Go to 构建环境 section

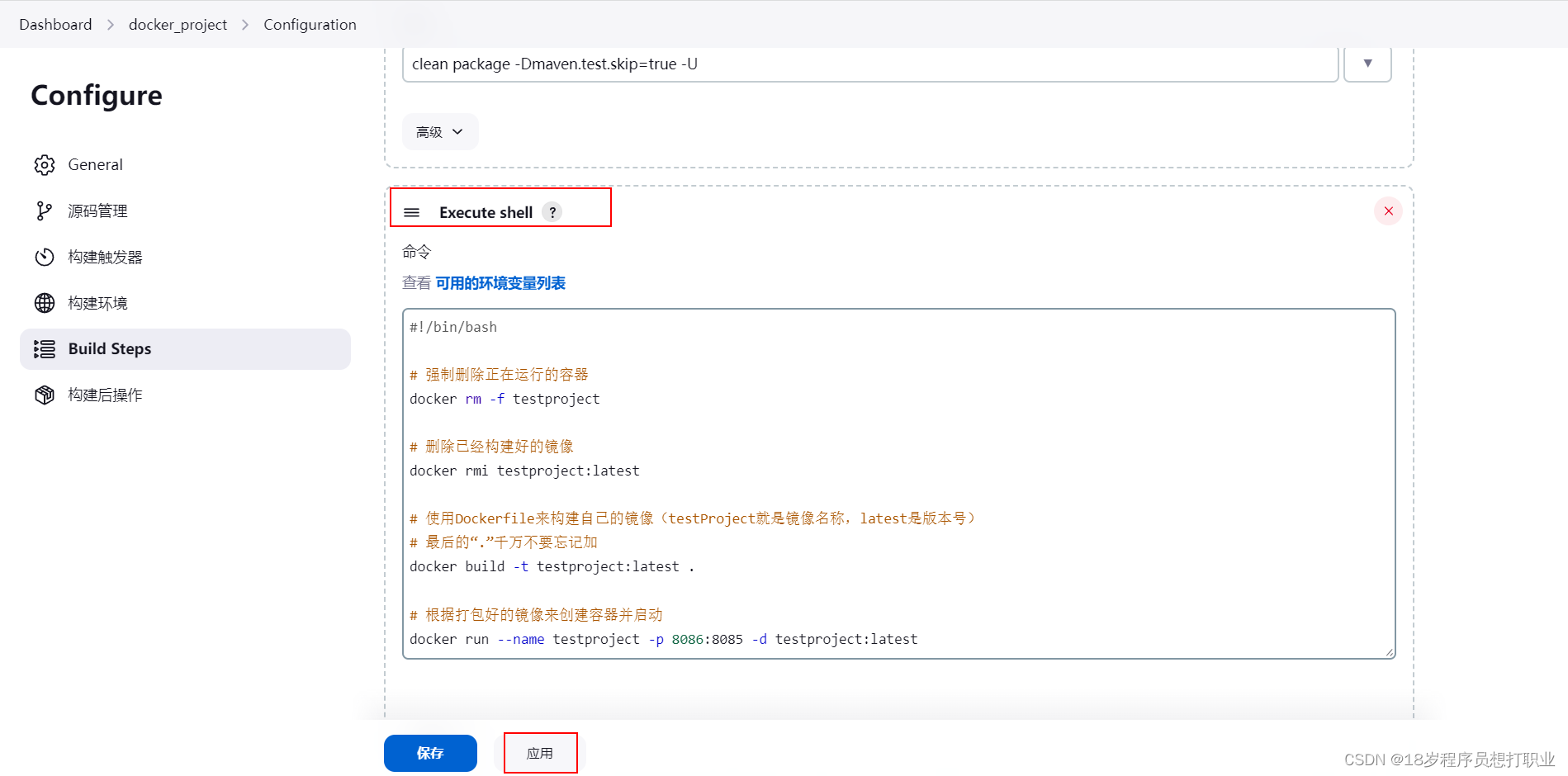click(x=185, y=303)
